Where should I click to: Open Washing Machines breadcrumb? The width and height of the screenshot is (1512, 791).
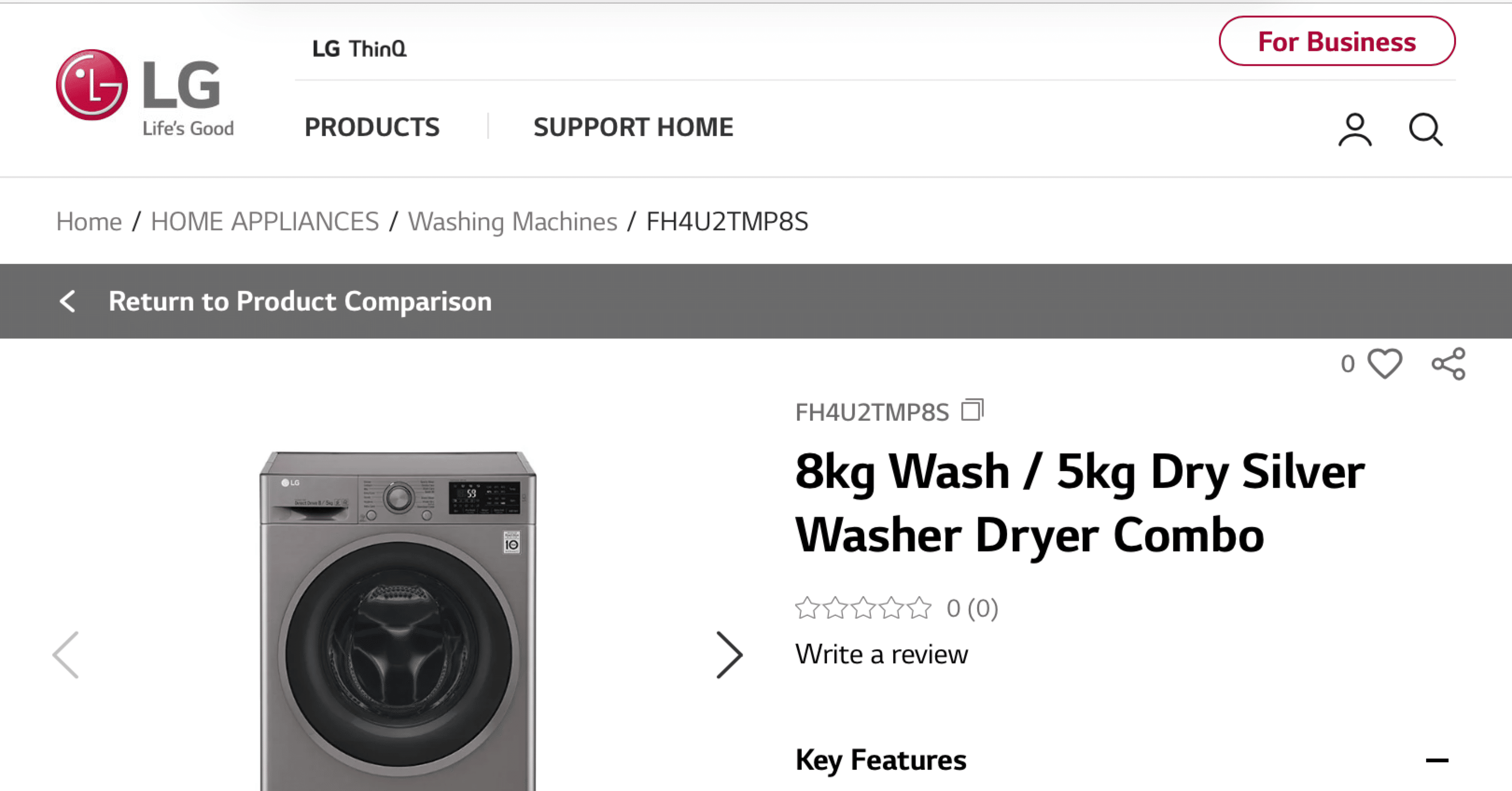tap(512, 222)
